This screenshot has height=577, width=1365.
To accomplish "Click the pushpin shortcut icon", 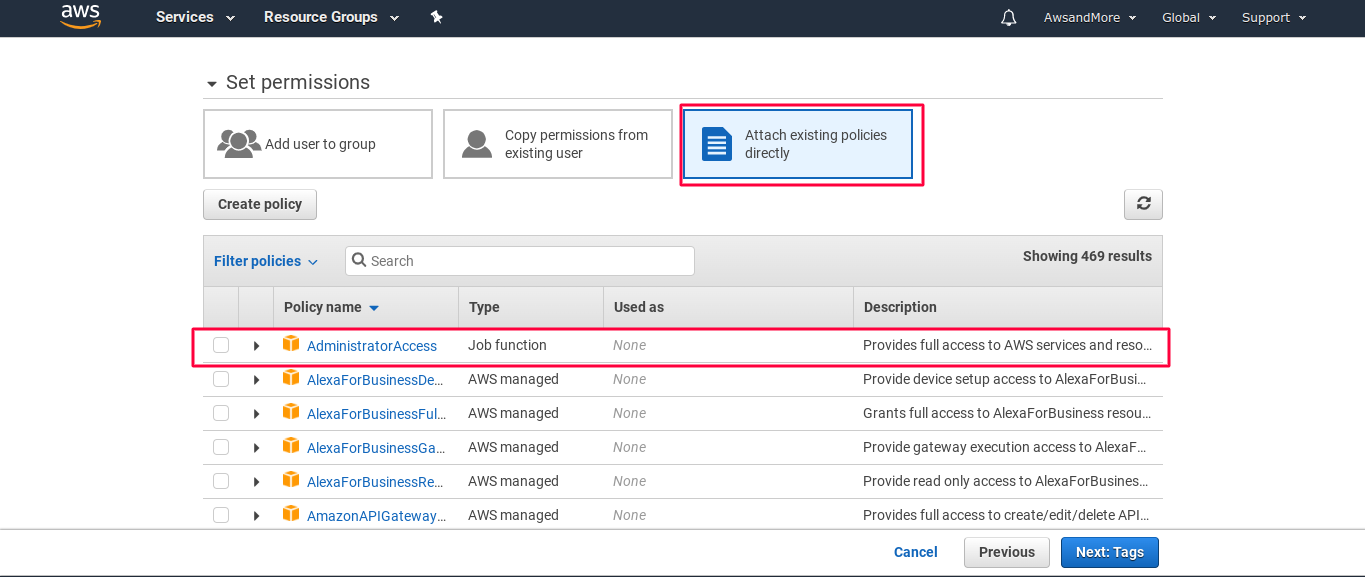I will (436, 17).
